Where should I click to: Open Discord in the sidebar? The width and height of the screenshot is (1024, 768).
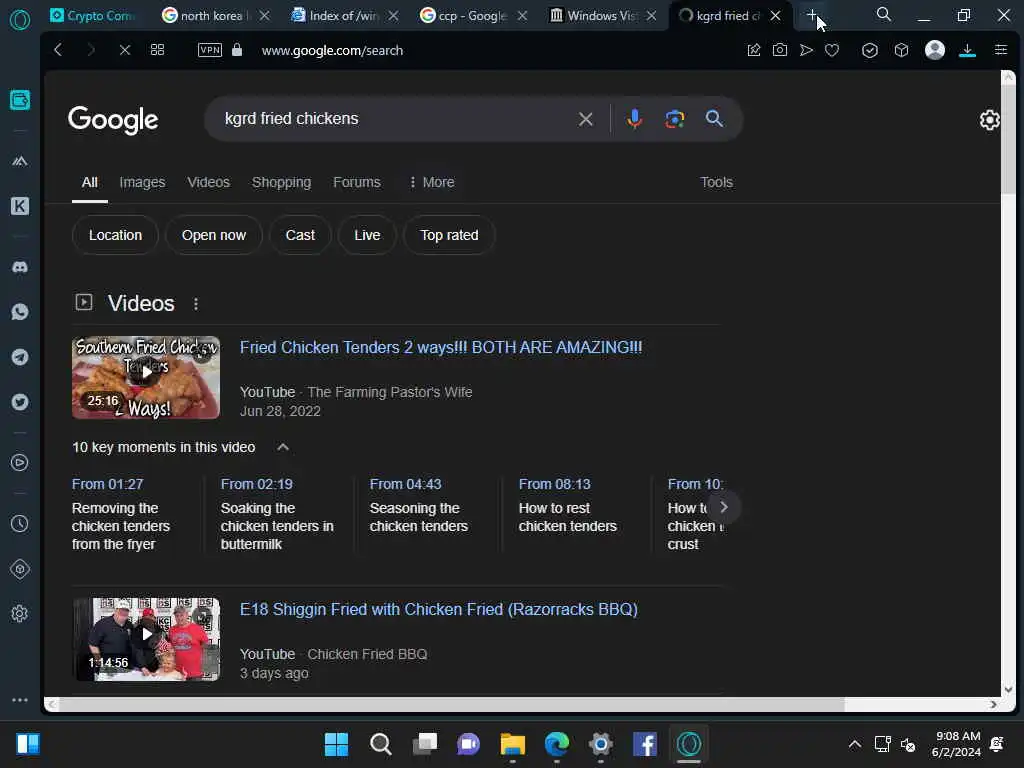click(20, 267)
